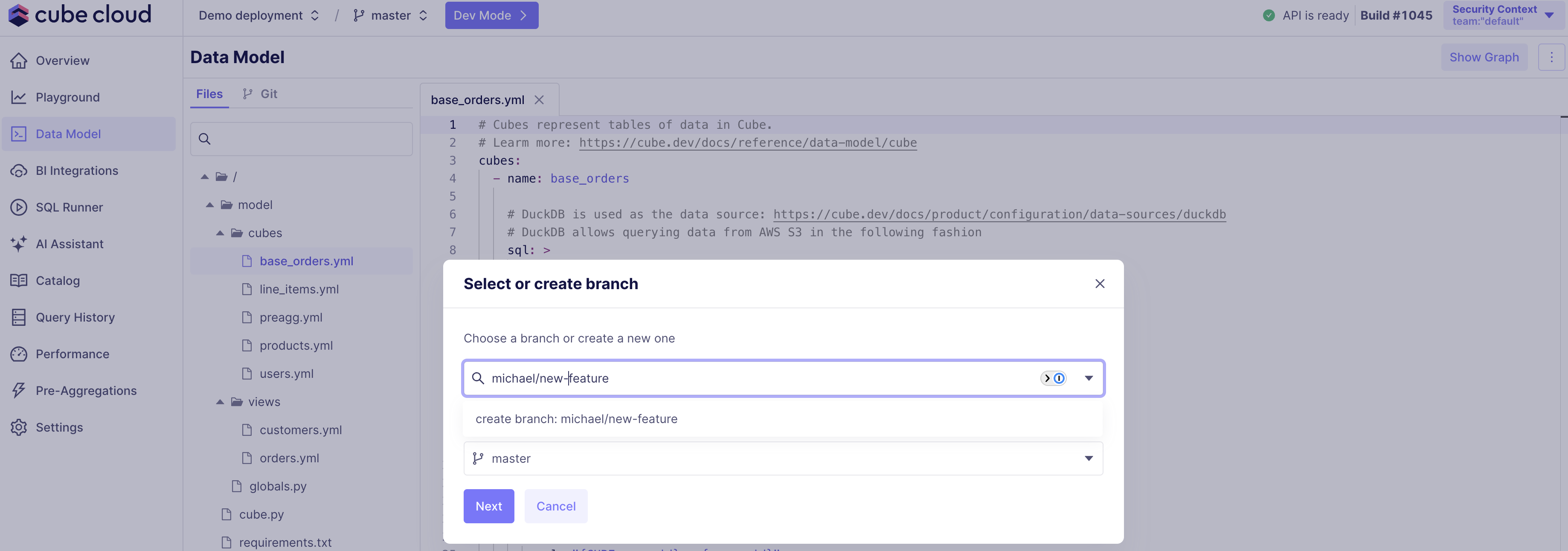Click the Show Graph button
The image size is (1568, 551).
[1484, 57]
